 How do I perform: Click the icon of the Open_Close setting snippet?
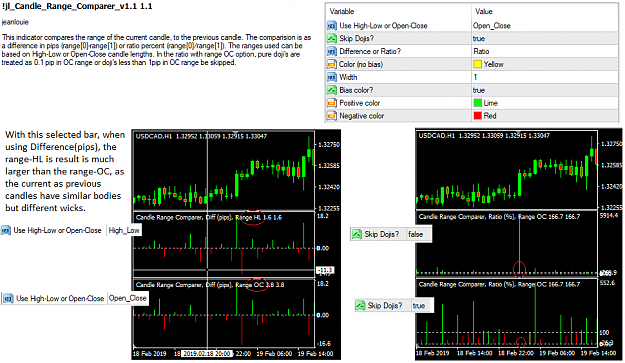coord(8,298)
